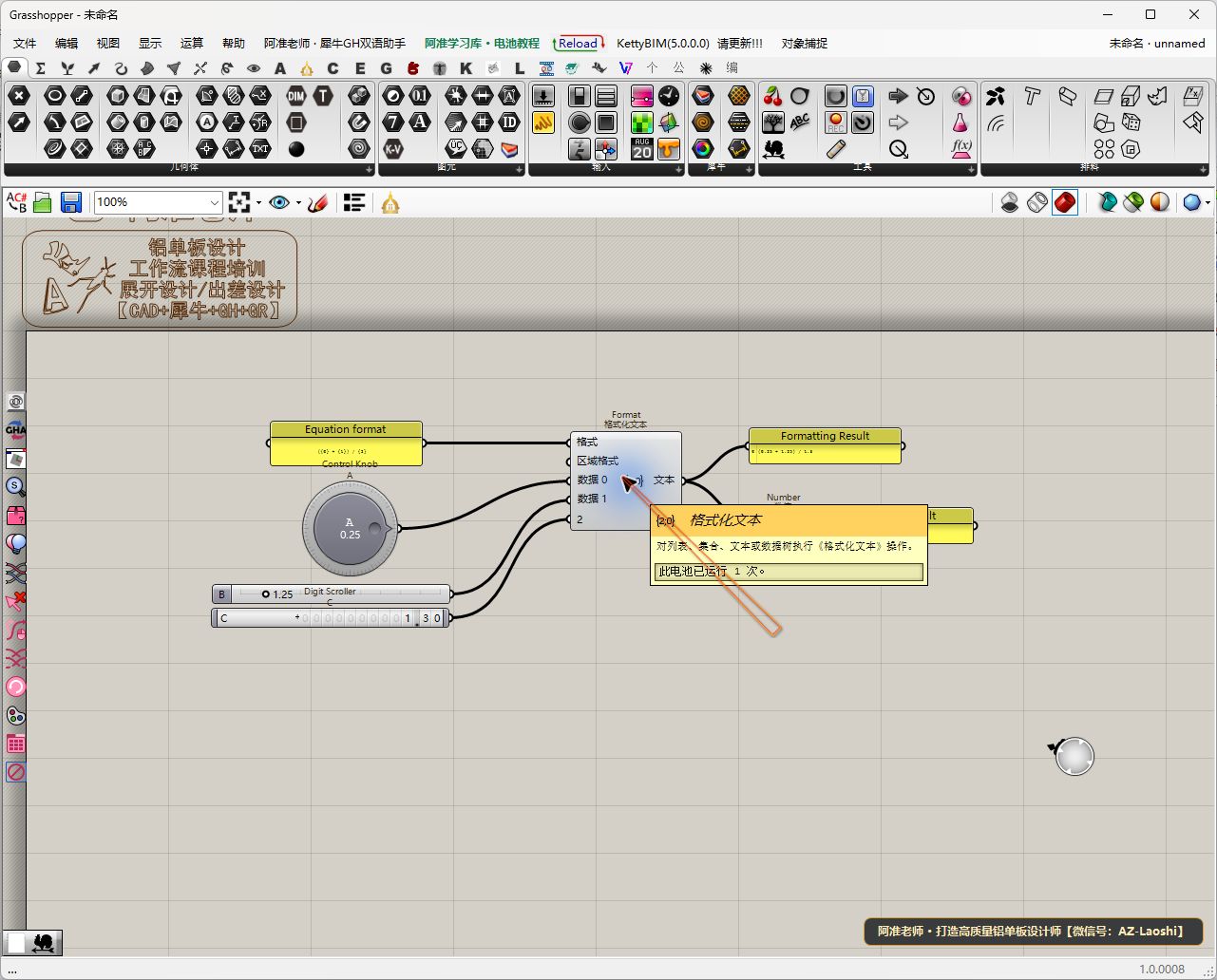Select the ABC text tool icon

(x=800, y=122)
